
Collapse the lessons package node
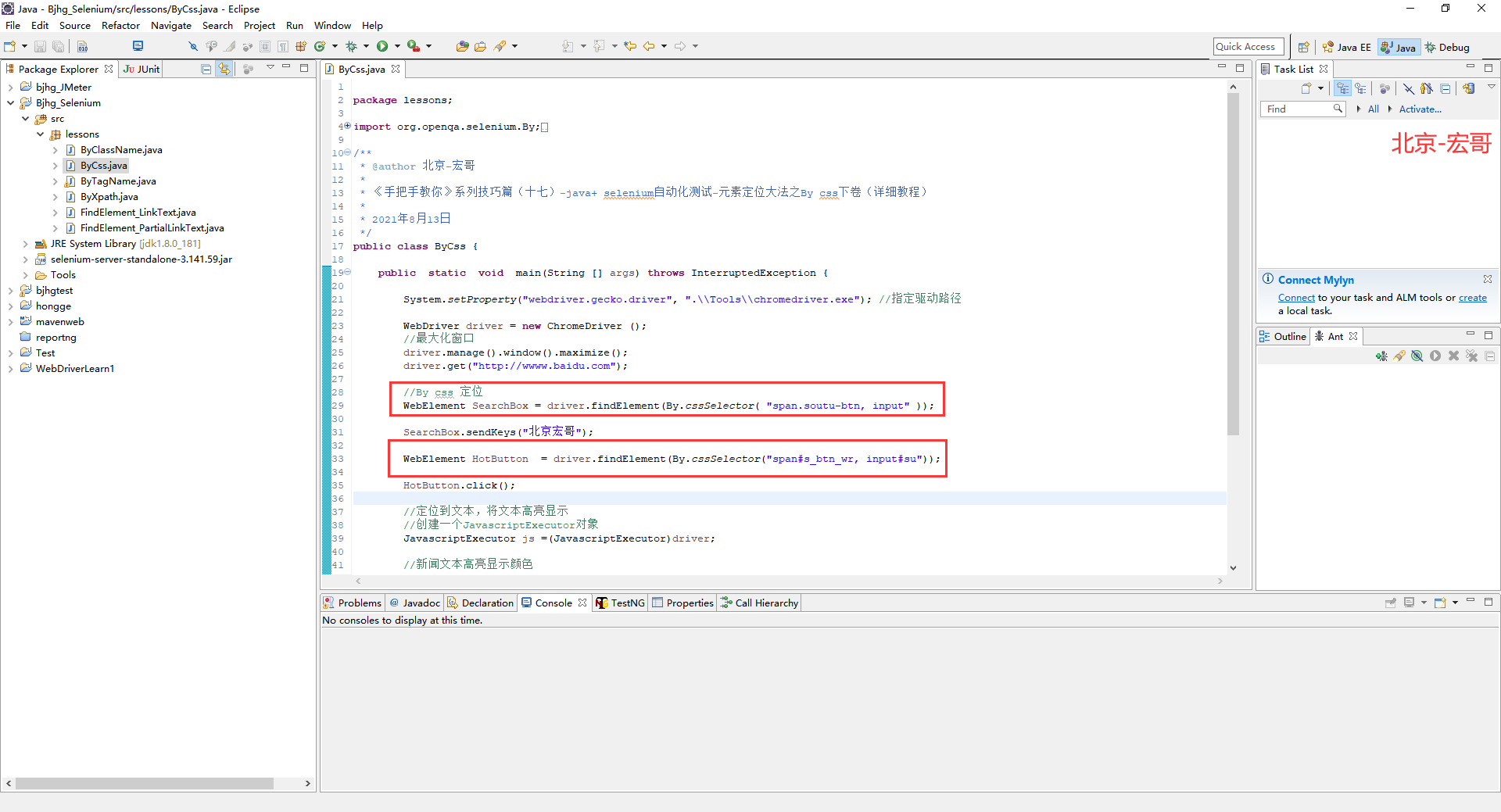[x=40, y=134]
